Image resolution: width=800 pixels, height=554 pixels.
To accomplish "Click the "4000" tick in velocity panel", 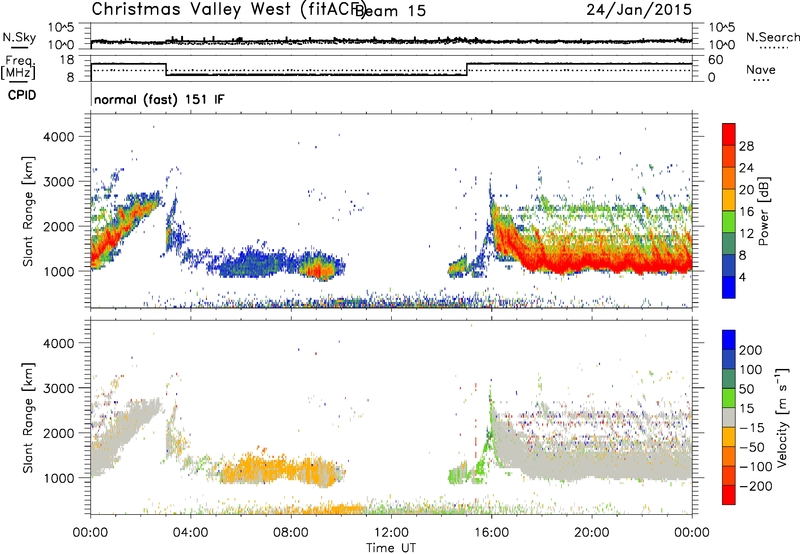I will [58, 343].
